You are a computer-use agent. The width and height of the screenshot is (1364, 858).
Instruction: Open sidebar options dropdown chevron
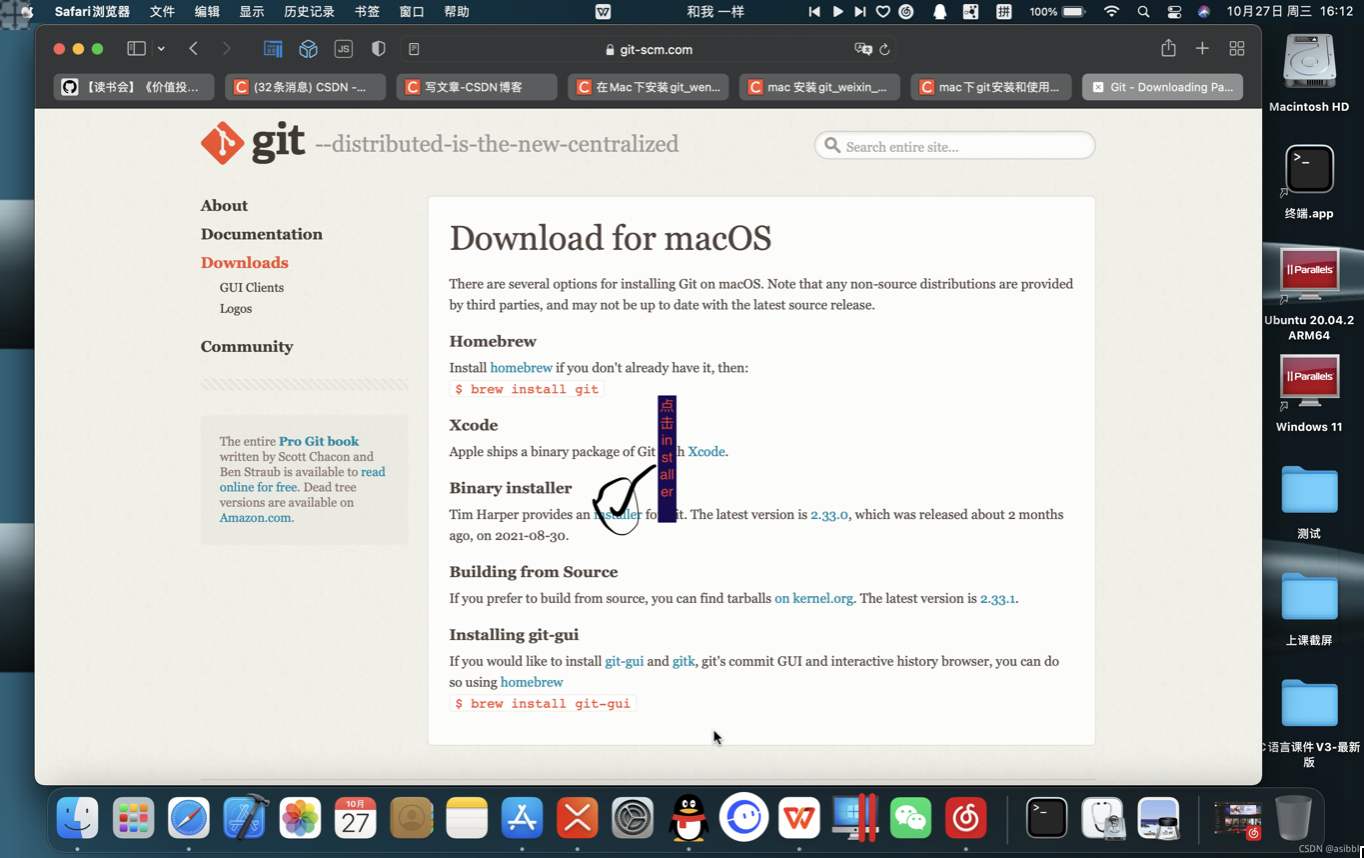coord(161,49)
